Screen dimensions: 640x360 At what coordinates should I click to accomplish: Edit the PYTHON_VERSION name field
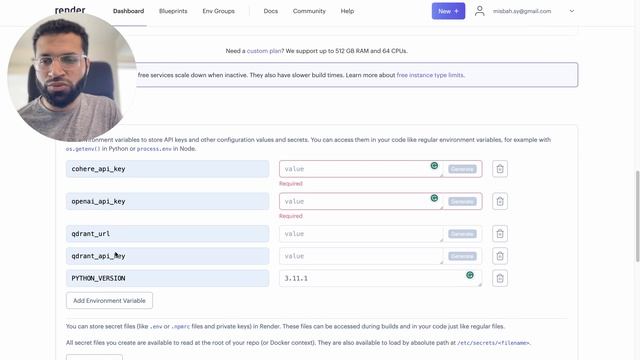tap(167, 278)
